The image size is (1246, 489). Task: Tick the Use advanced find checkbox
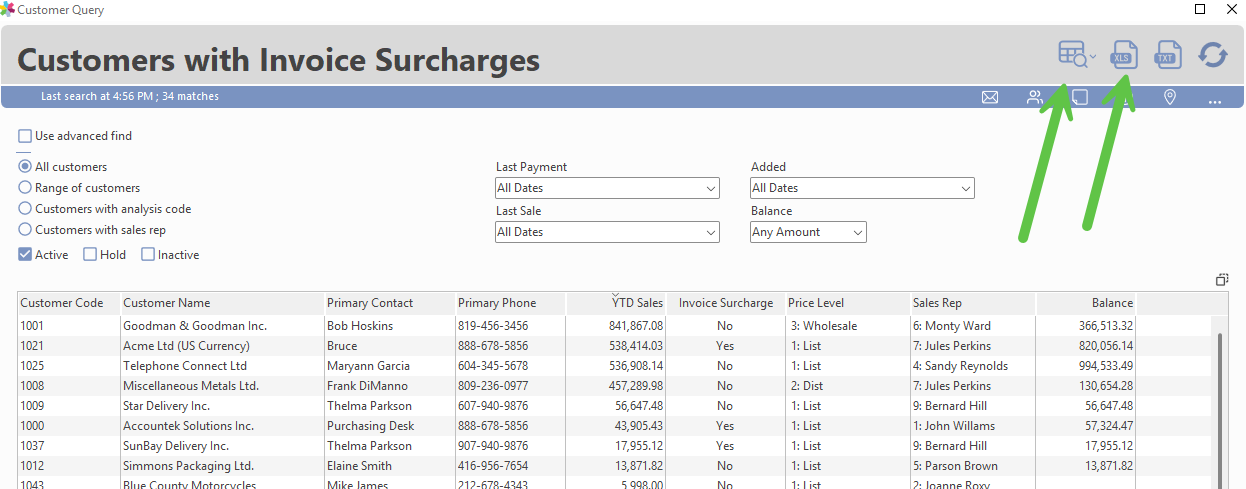click(x=25, y=136)
